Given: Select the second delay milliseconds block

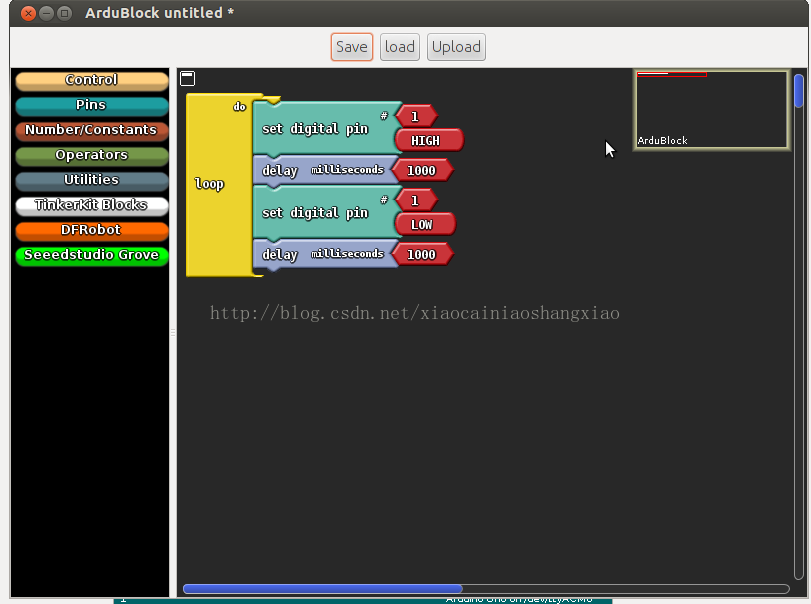Looking at the screenshot, I should click(x=325, y=254).
